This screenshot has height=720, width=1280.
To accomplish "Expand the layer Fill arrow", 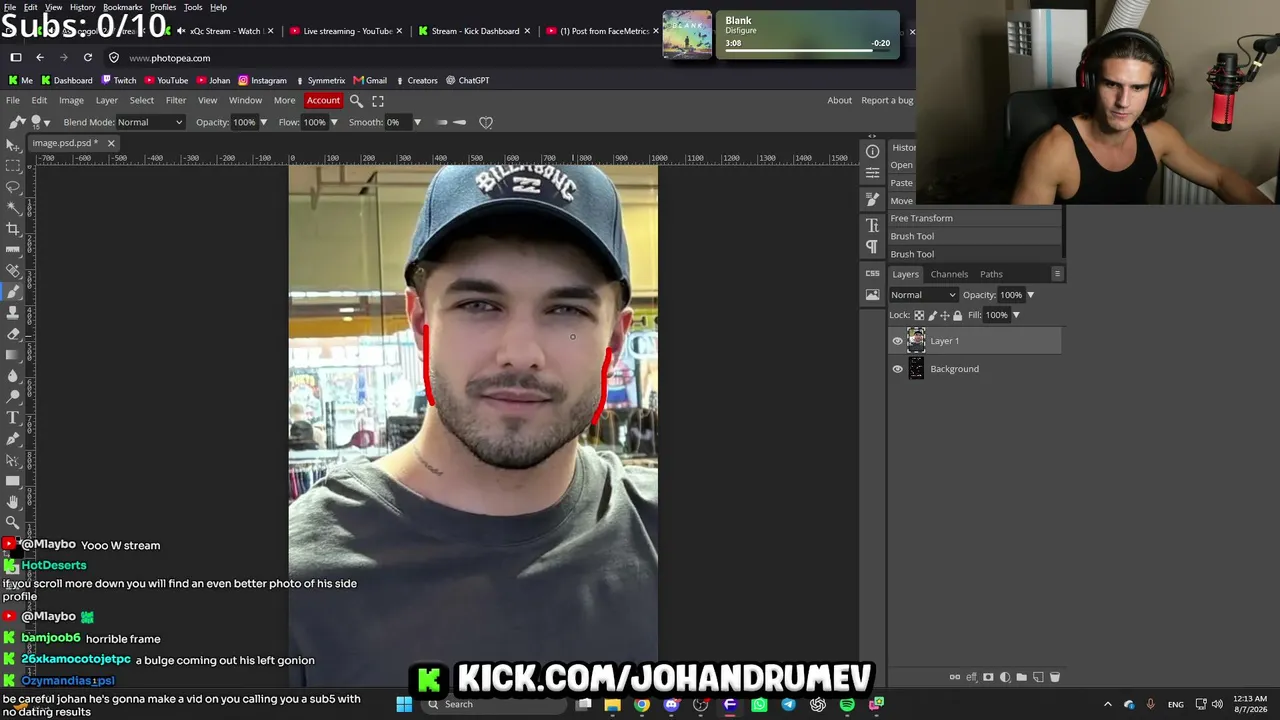I will pyautogui.click(x=1016, y=315).
